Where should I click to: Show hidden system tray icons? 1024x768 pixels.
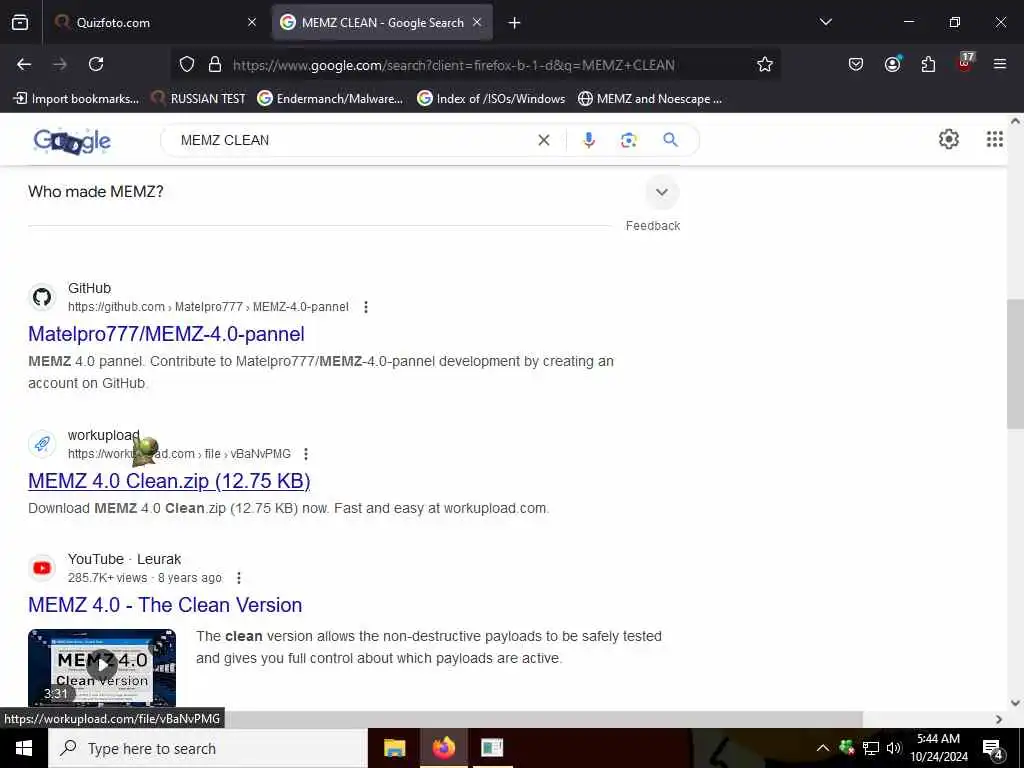(x=823, y=748)
